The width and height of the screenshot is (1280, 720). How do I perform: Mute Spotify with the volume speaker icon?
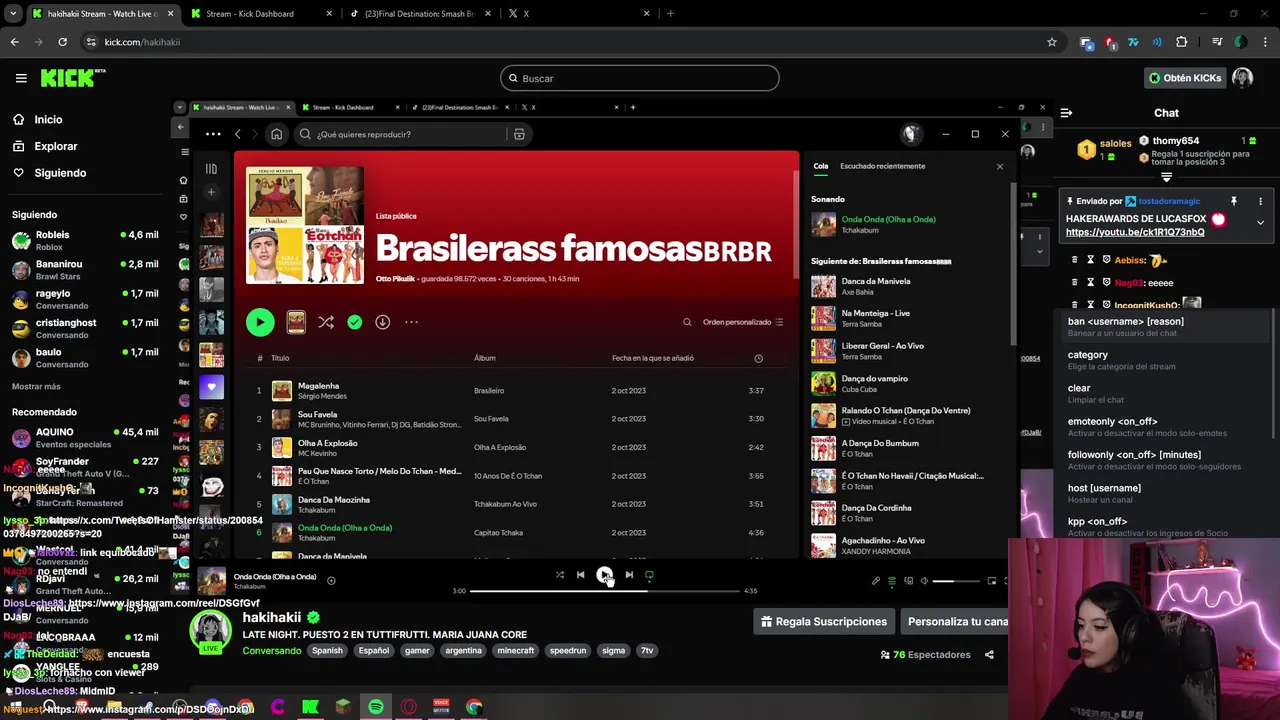pyautogui.click(x=924, y=581)
